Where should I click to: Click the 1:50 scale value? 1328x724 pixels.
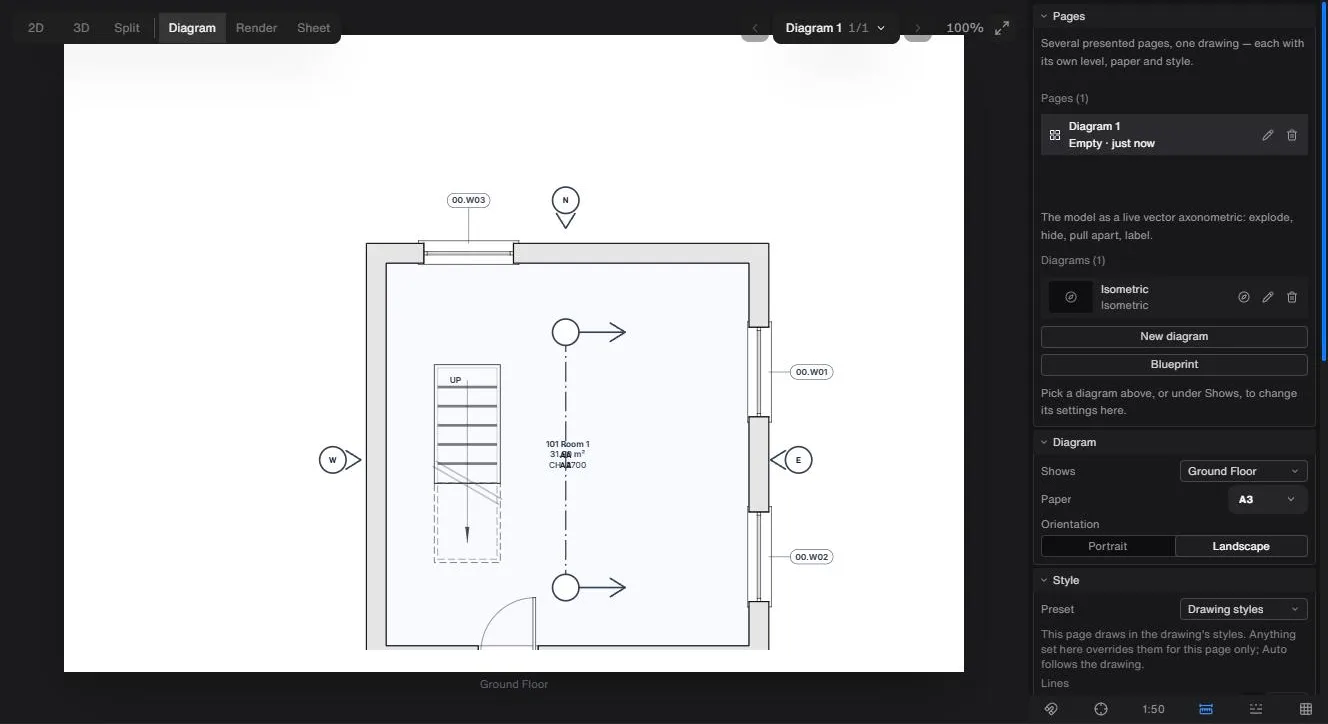point(1153,709)
